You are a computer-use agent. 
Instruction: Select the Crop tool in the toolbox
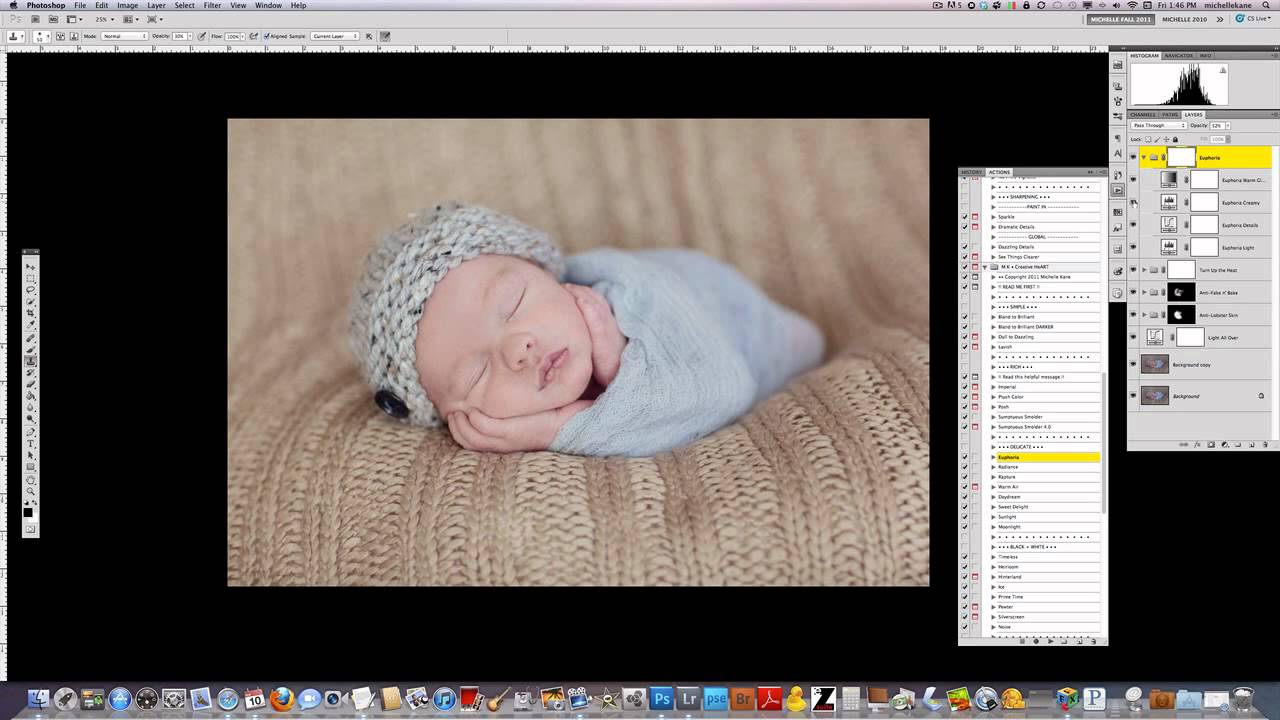[31, 314]
